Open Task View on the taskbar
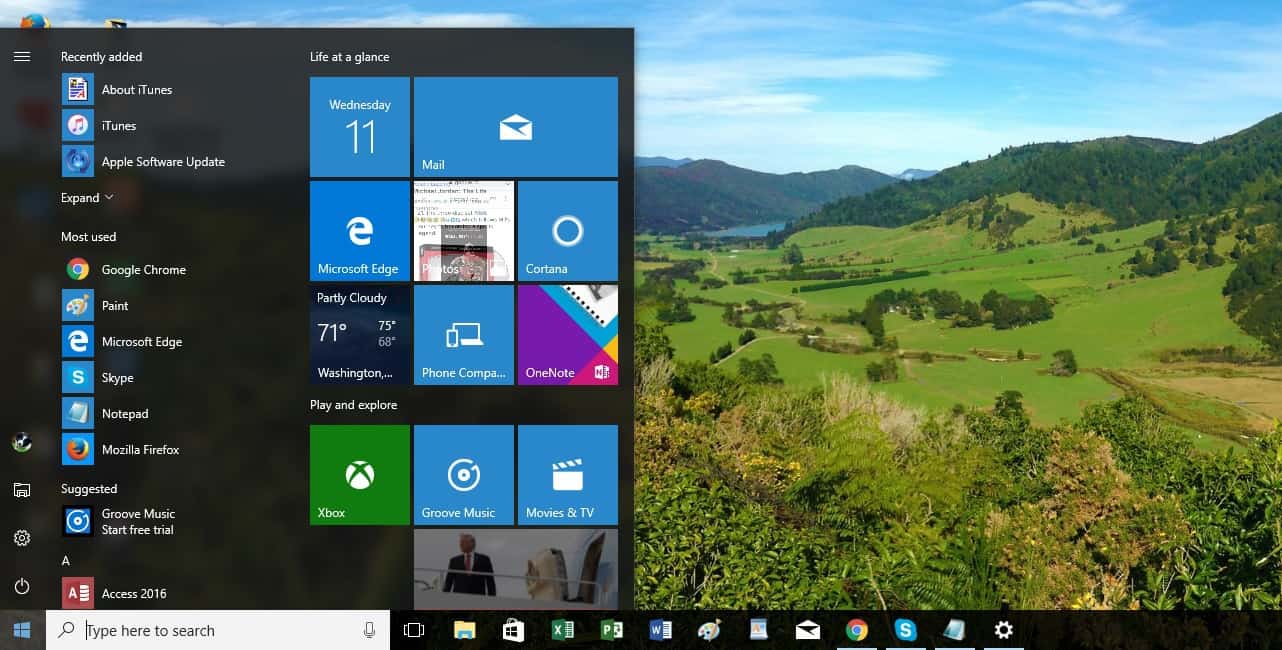Screen dimensions: 1282x650 414,630
